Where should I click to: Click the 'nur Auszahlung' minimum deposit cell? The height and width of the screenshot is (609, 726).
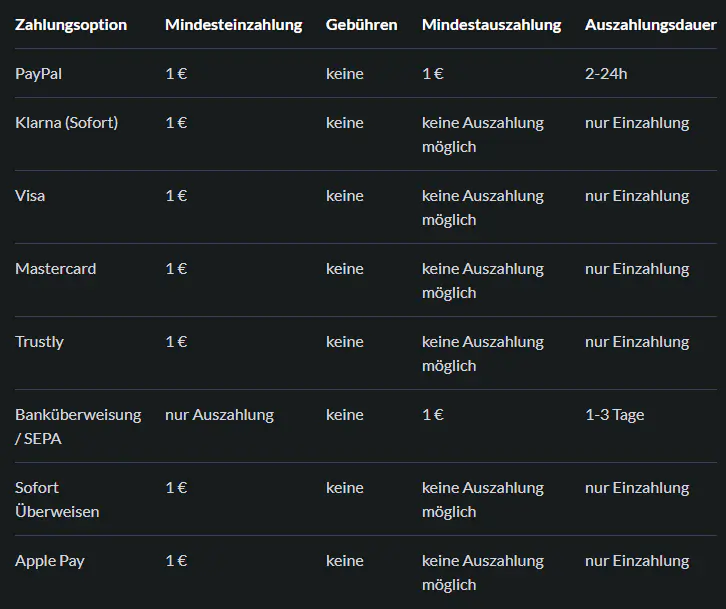[x=219, y=414]
